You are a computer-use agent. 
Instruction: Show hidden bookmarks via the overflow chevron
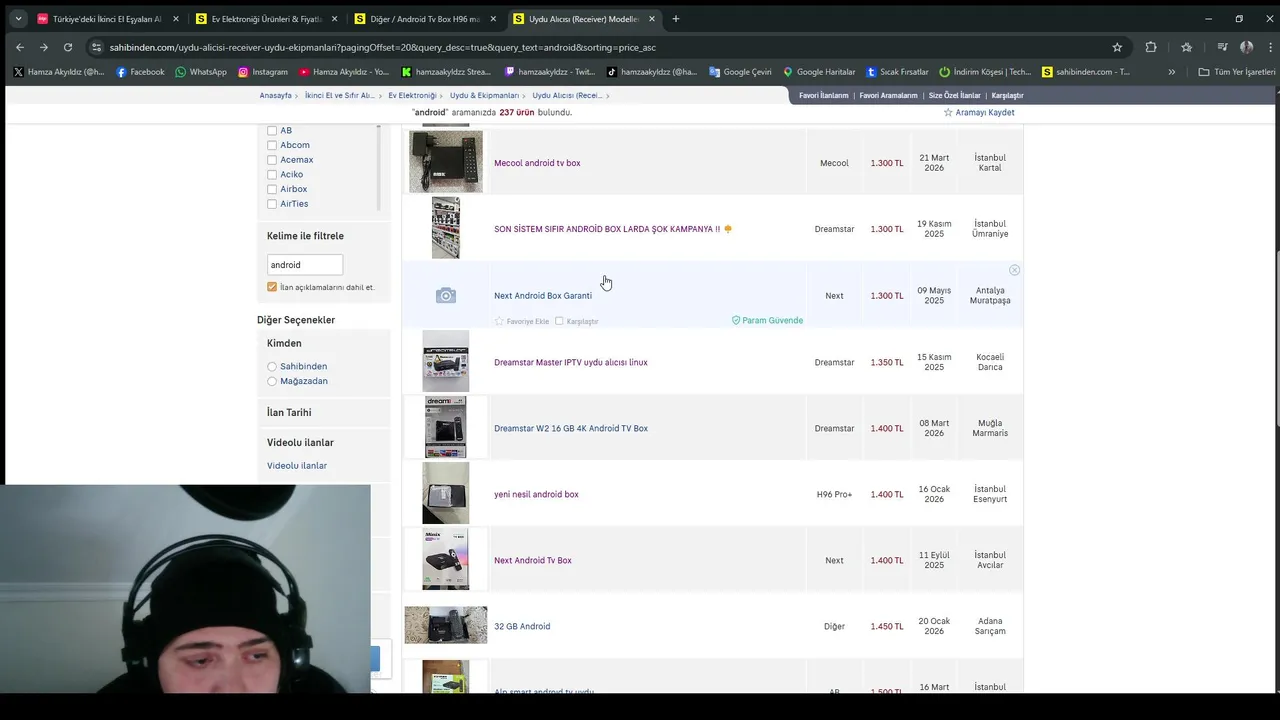[1172, 72]
